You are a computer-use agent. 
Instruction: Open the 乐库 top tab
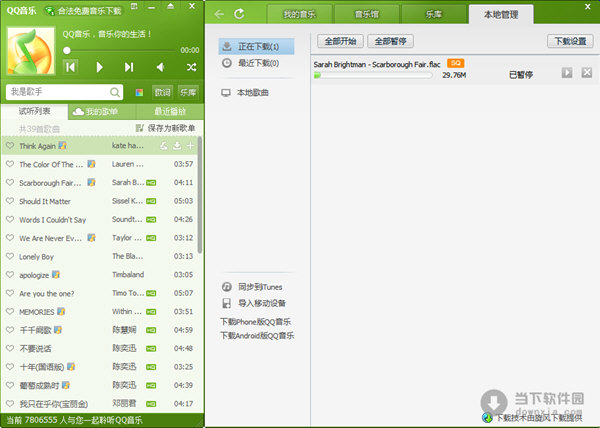pos(434,15)
